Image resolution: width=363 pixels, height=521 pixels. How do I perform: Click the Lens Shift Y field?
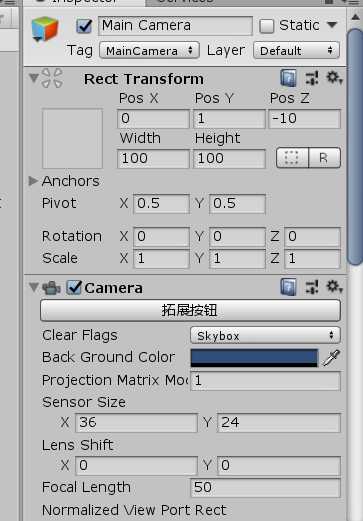[279, 466]
